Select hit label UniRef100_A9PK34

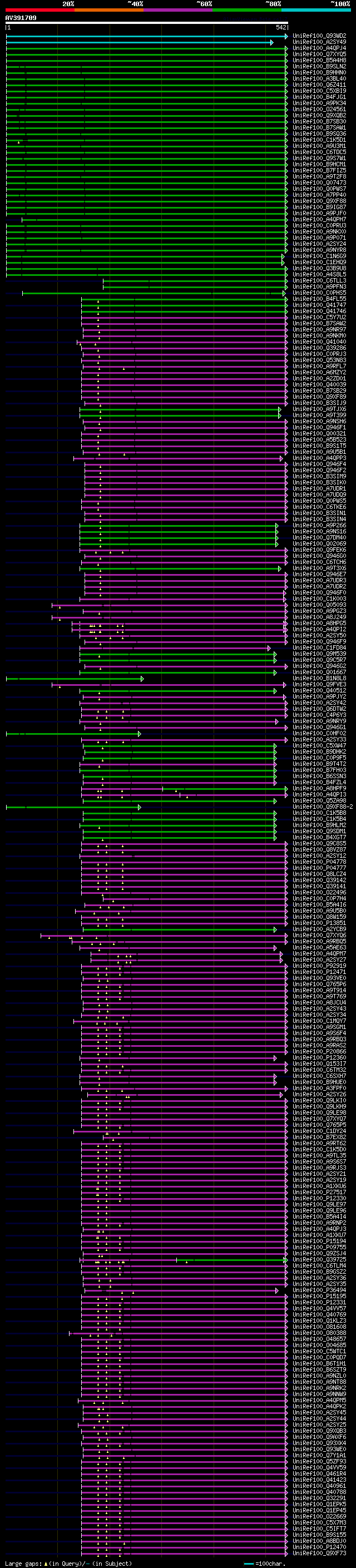click(319, 103)
